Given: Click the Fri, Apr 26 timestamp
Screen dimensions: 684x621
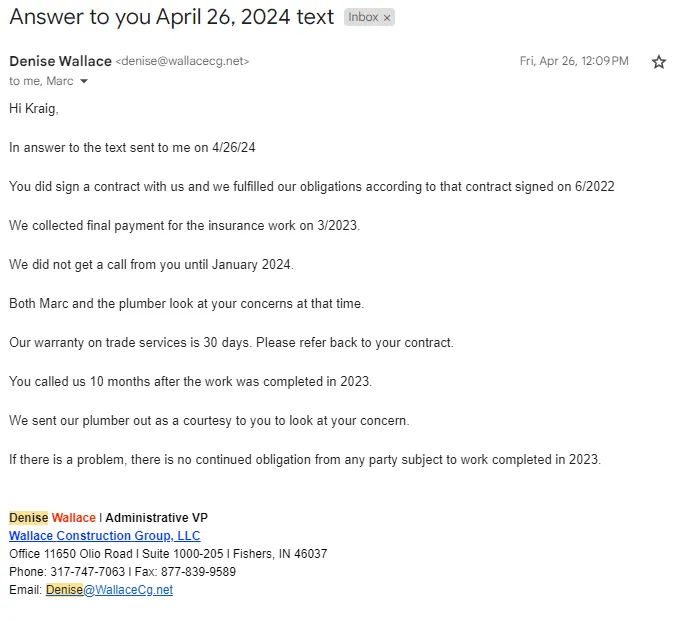Looking at the screenshot, I should point(573,62).
